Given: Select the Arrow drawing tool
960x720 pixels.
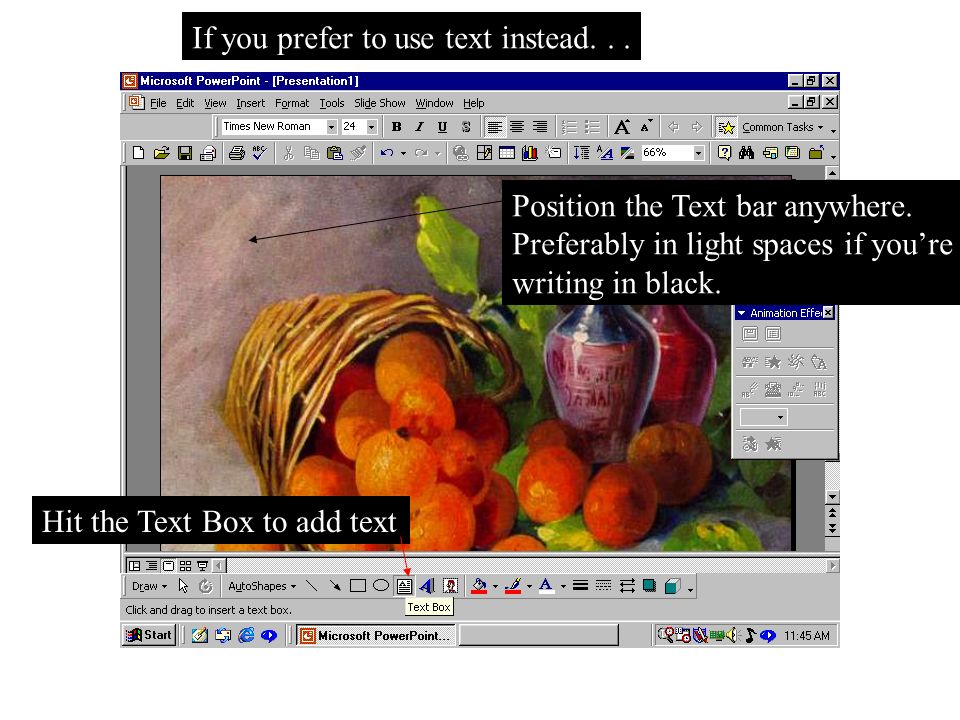Looking at the screenshot, I should point(335,586).
